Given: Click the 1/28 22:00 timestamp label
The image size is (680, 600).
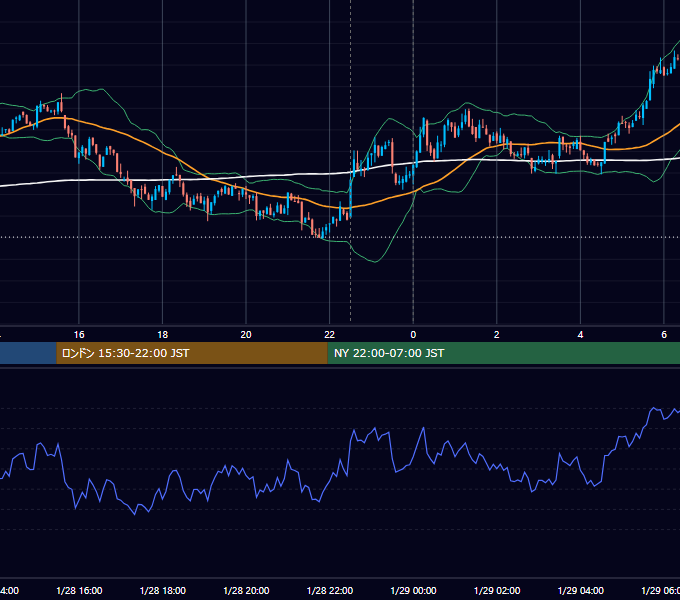Looking at the screenshot, I should pos(330,591).
